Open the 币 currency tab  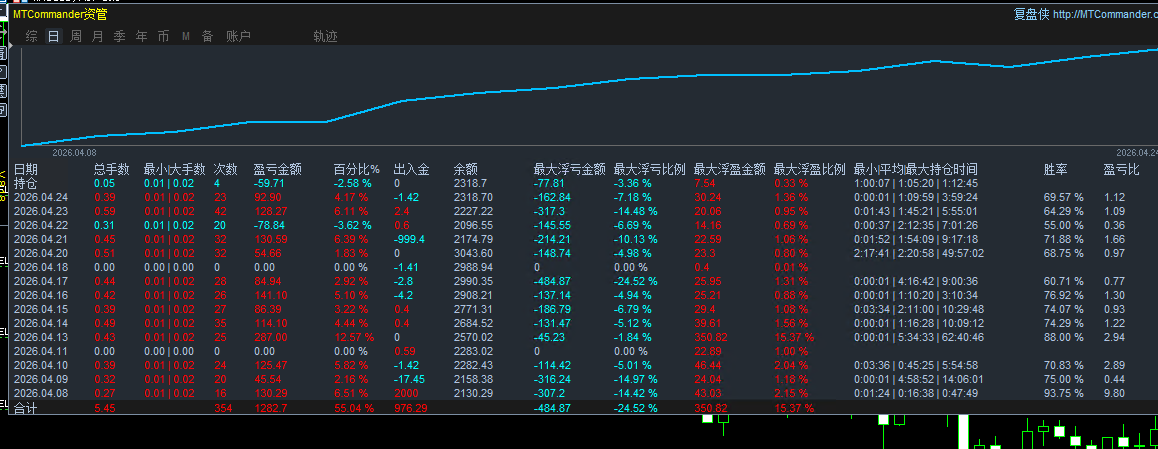(x=164, y=37)
